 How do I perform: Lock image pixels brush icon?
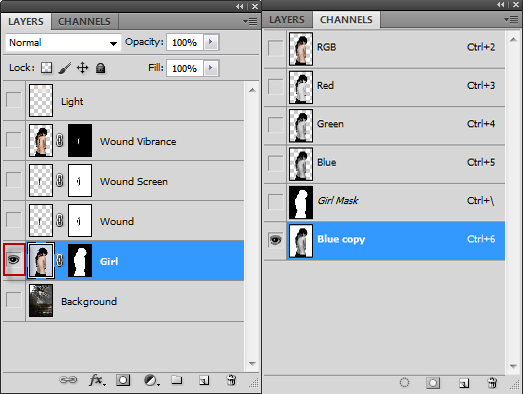[64, 68]
